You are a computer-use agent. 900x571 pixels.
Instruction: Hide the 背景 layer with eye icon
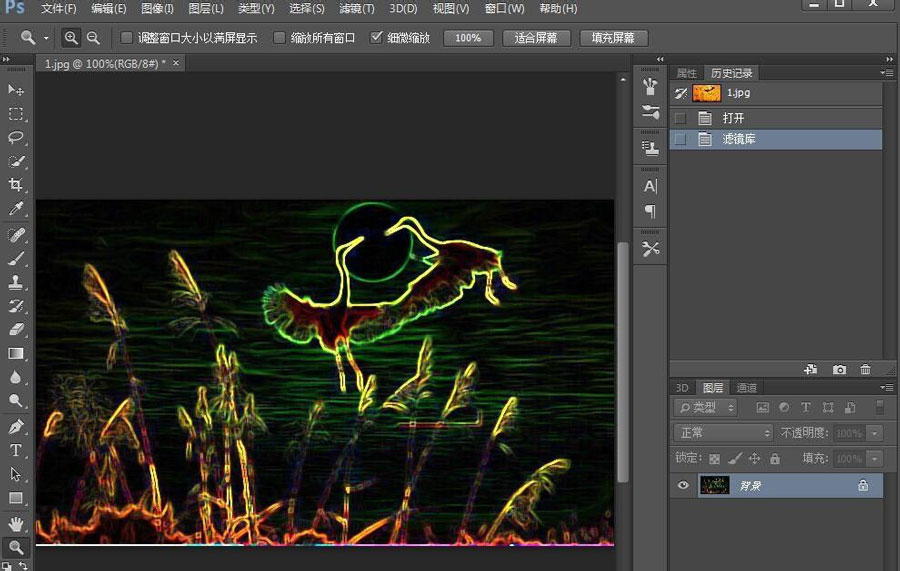coord(684,485)
